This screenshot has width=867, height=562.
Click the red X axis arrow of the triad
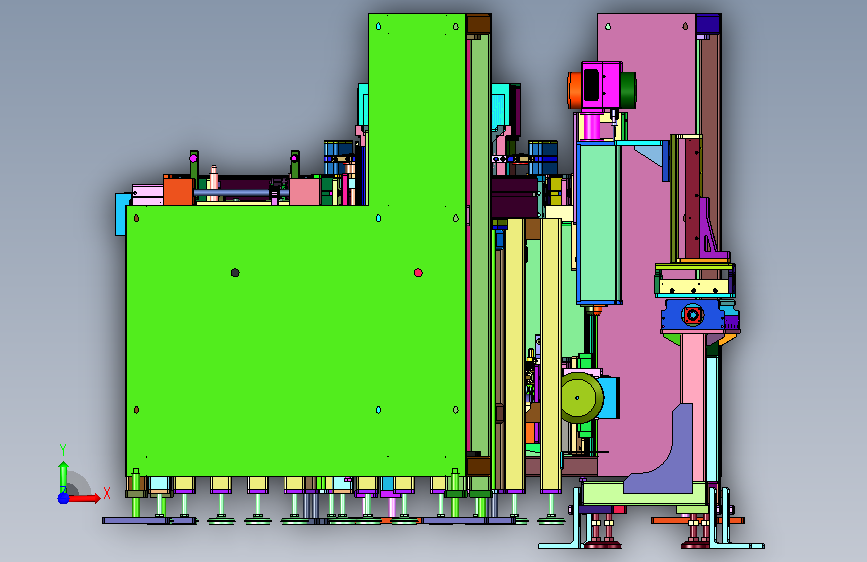pyautogui.click(x=84, y=498)
